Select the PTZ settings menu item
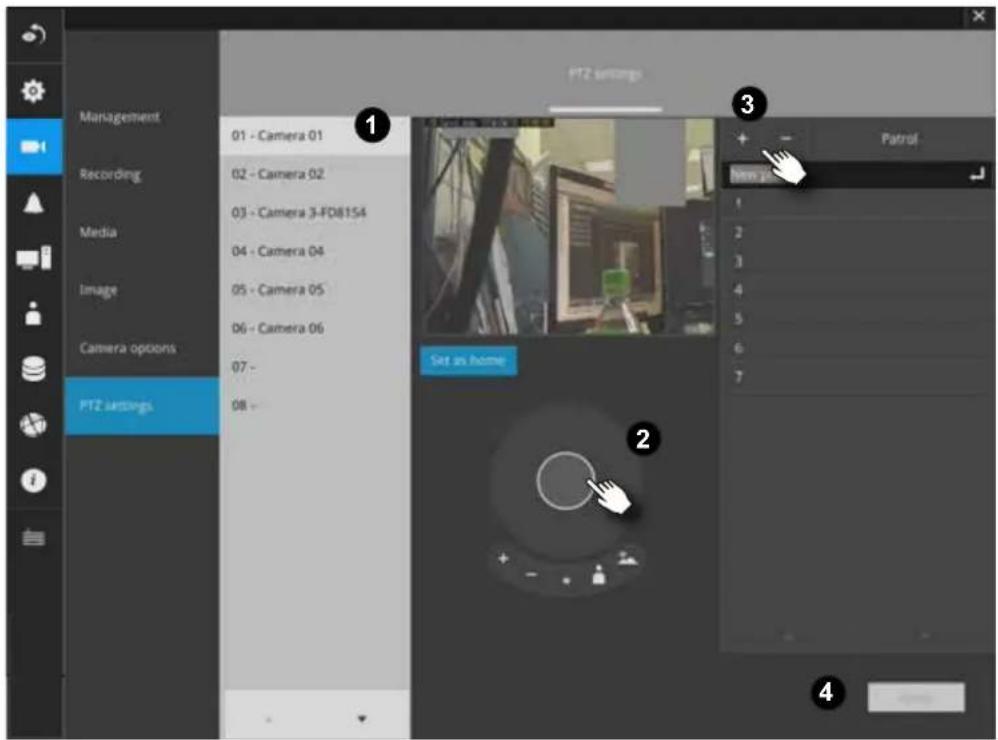 pyautogui.click(x=142, y=406)
